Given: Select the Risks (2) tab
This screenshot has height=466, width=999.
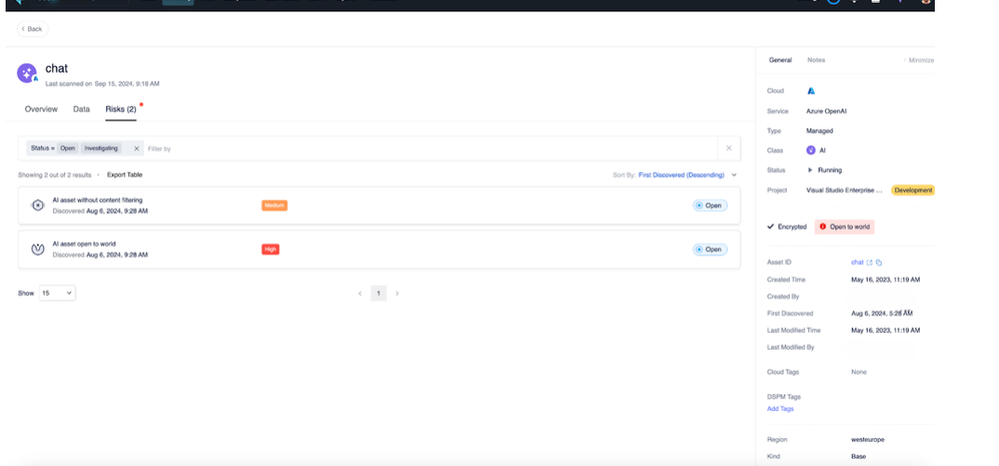Looking at the screenshot, I should (121, 109).
